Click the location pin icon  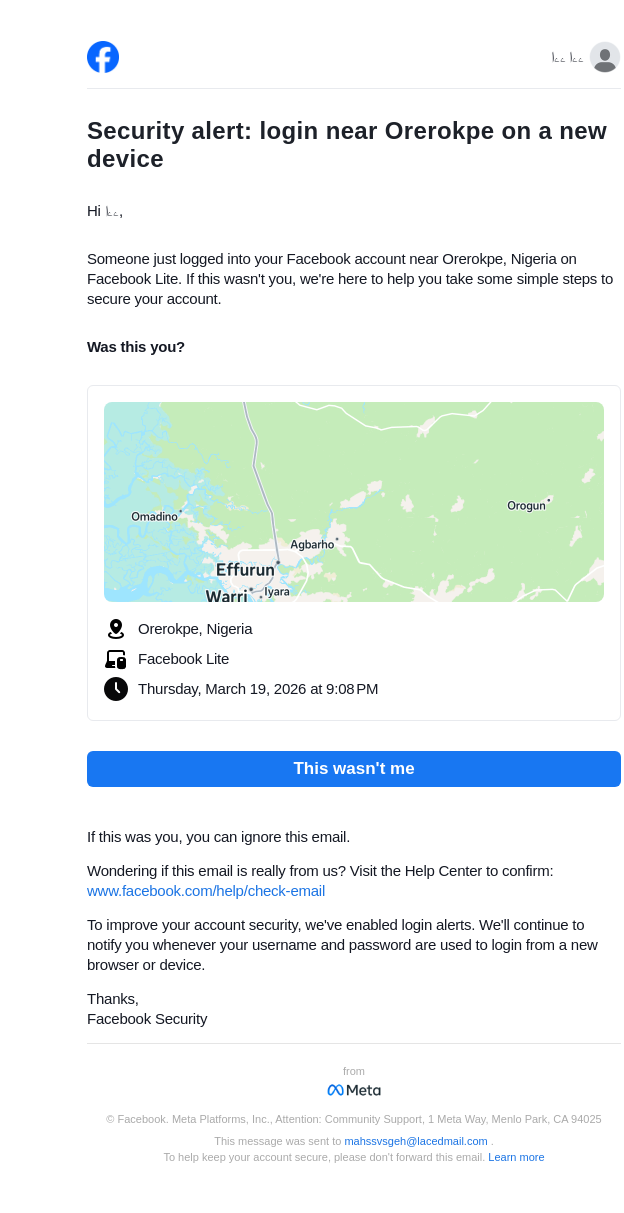[116, 629]
